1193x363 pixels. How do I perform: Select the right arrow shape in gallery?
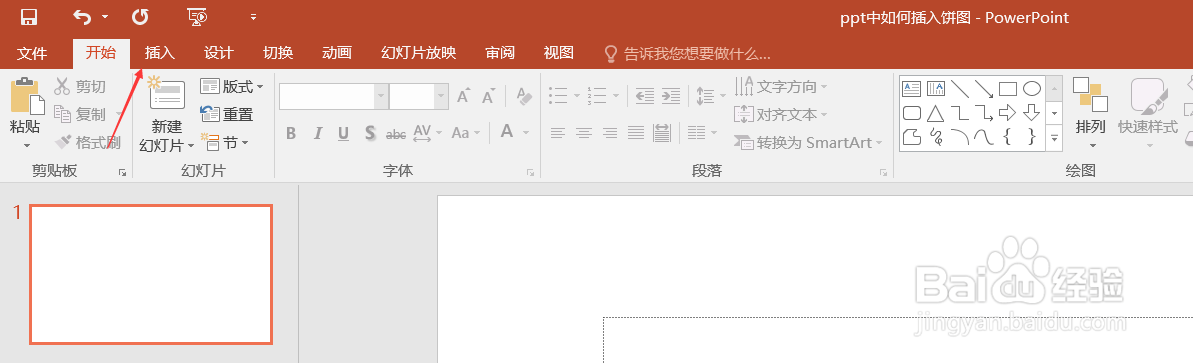tap(1007, 113)
